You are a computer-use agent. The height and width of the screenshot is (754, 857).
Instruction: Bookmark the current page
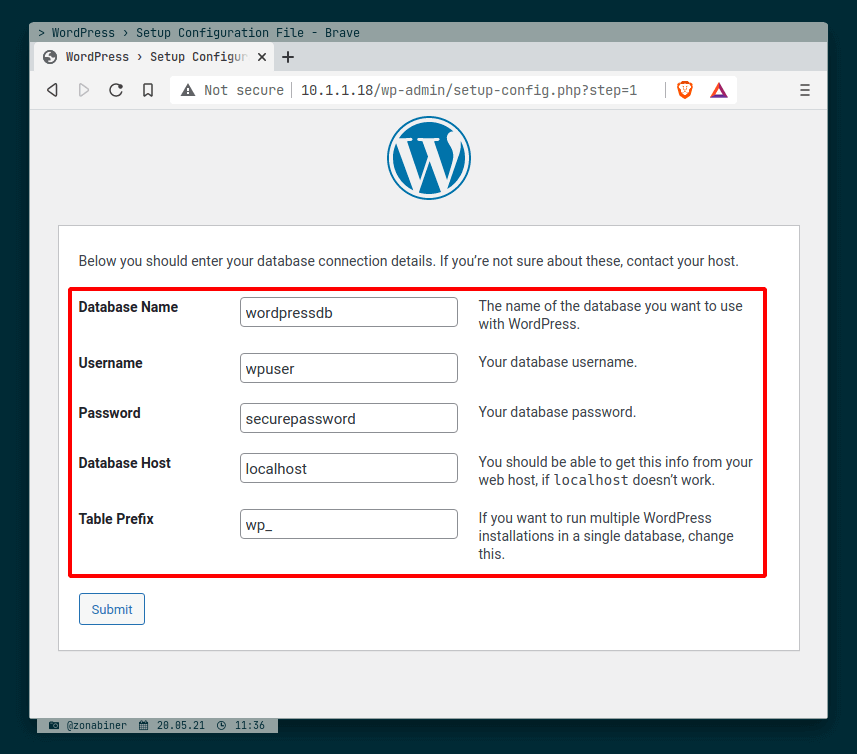point(147,90)
